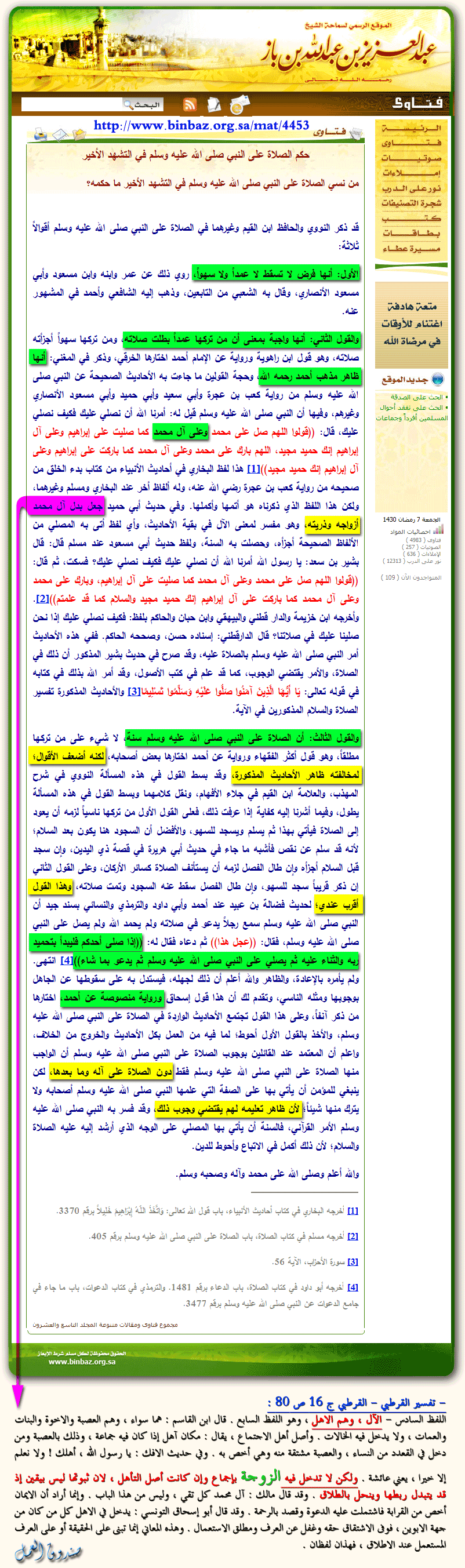Click the نور على الدرب ( 12313 ) statistic
465x1568 pixels.
coord(413,561)
